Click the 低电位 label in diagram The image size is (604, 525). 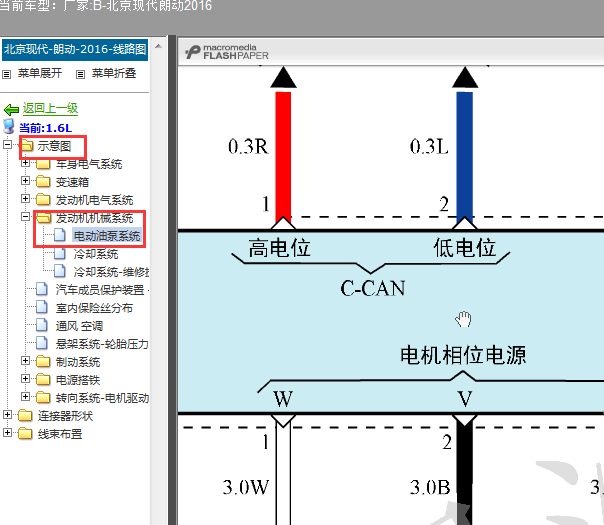pyautogui.click(x=465, y=248)
